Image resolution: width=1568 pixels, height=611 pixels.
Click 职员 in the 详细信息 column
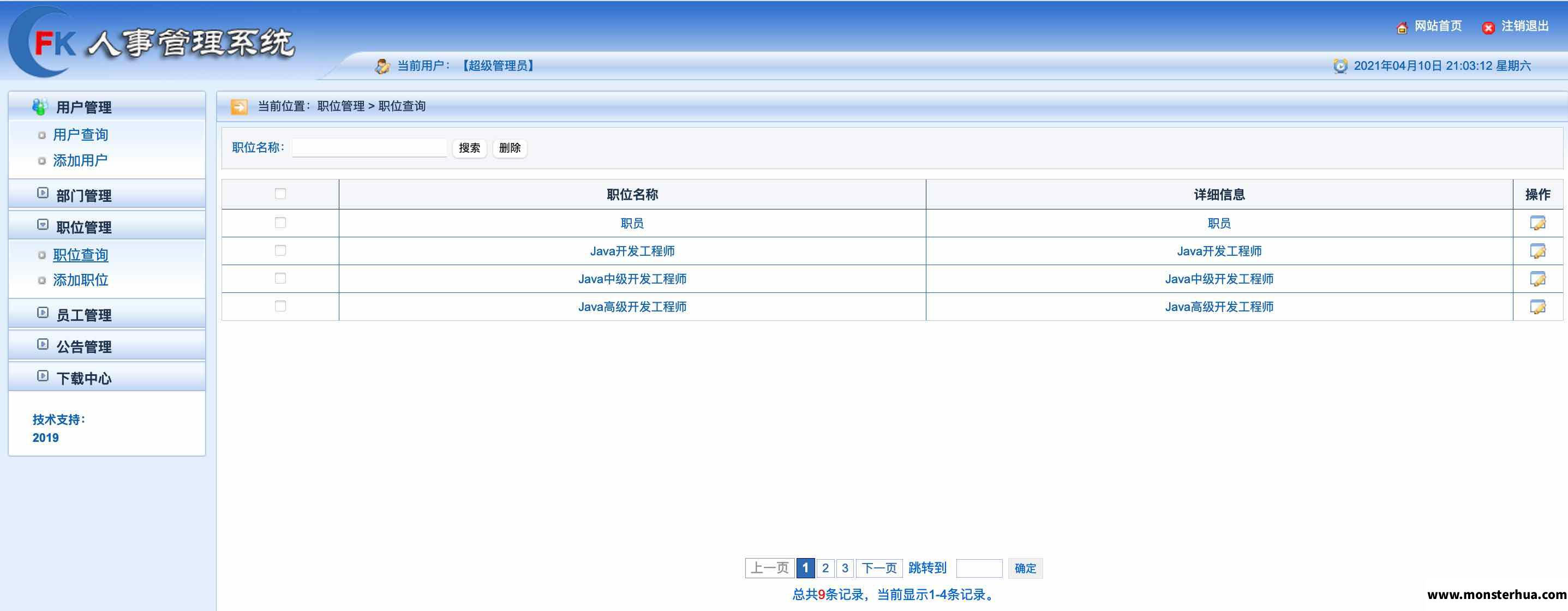tap(1219, 223)
